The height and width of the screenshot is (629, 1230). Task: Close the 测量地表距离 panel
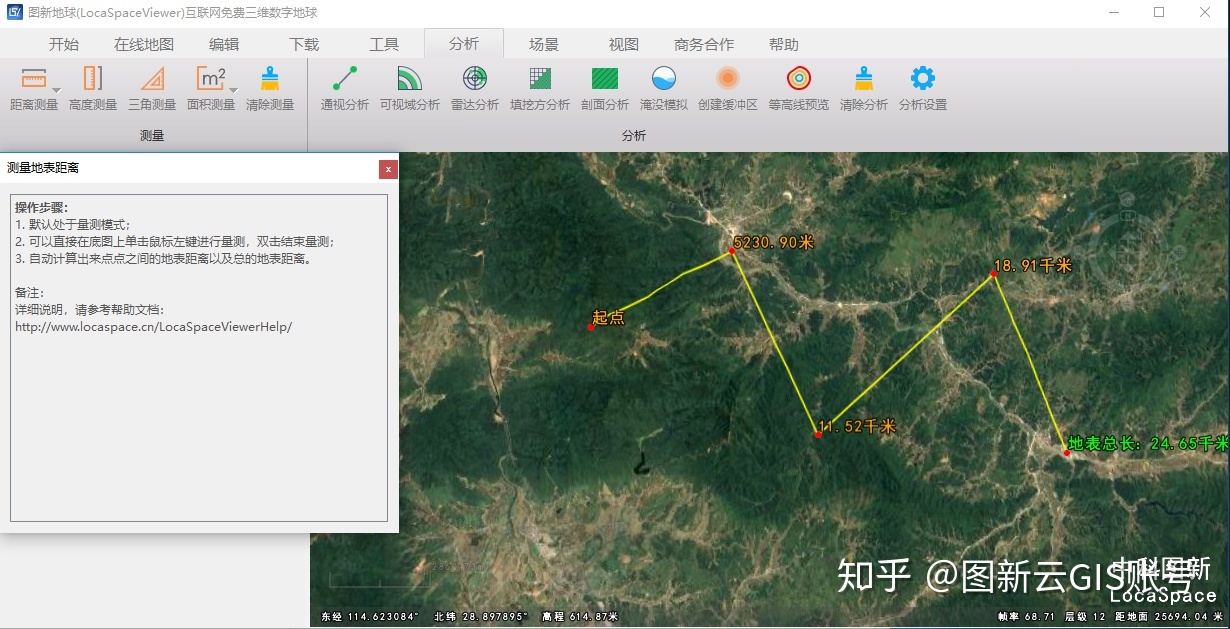tap(389, 169)
